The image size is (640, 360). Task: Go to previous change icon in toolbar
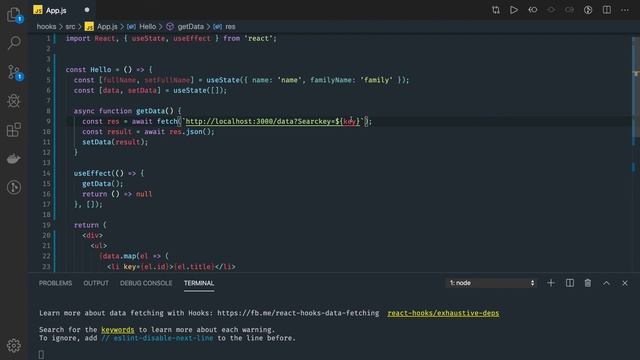(x=533, y=10)
